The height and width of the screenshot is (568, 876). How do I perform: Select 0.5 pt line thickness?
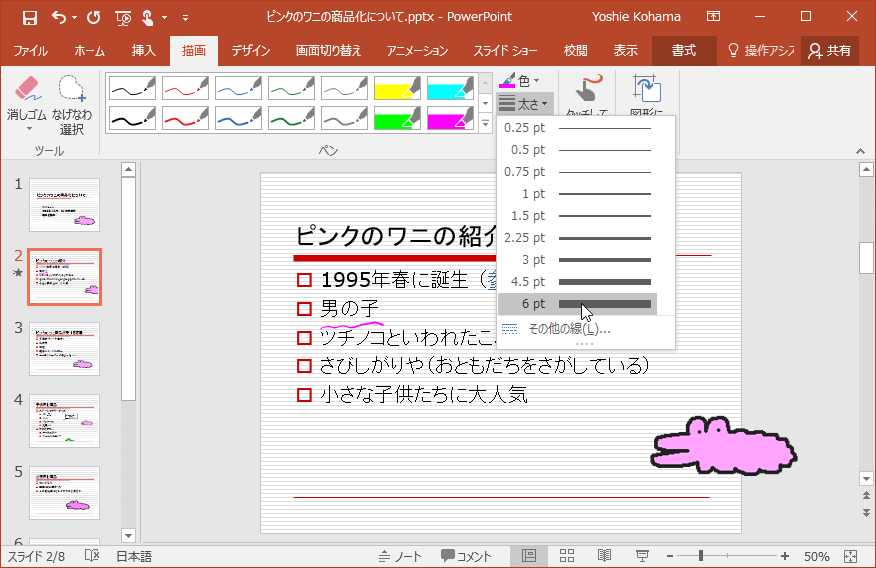pos(577,150)
